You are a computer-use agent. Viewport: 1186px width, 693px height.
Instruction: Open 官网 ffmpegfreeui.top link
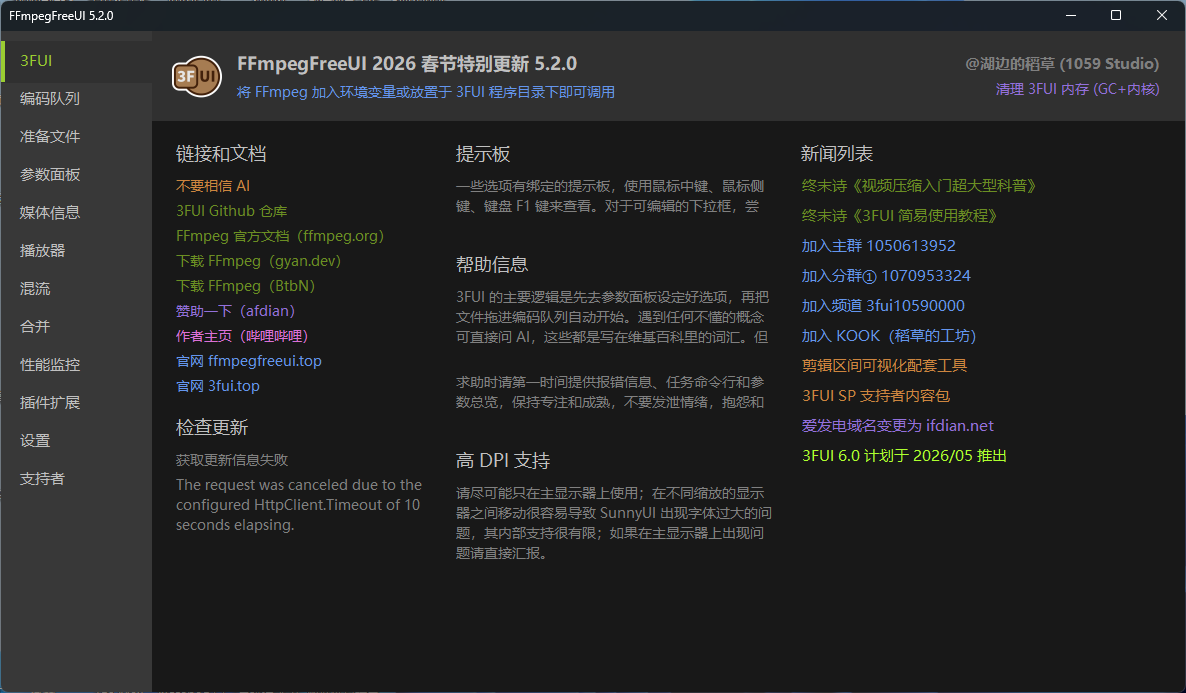[249, 361]
